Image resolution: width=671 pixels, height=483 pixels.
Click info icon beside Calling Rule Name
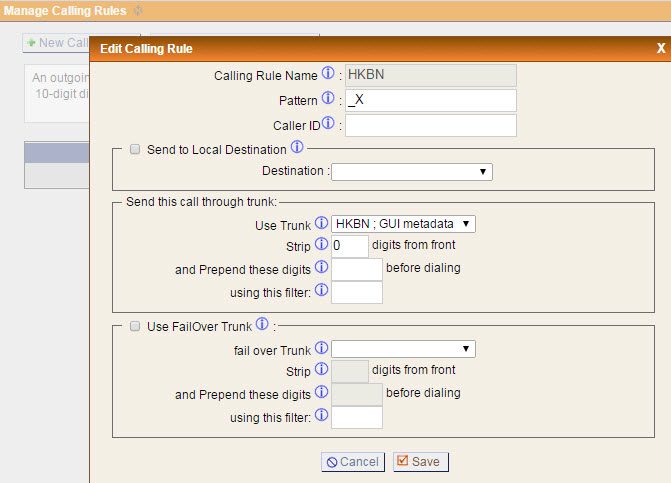click(x=328, y=73)
